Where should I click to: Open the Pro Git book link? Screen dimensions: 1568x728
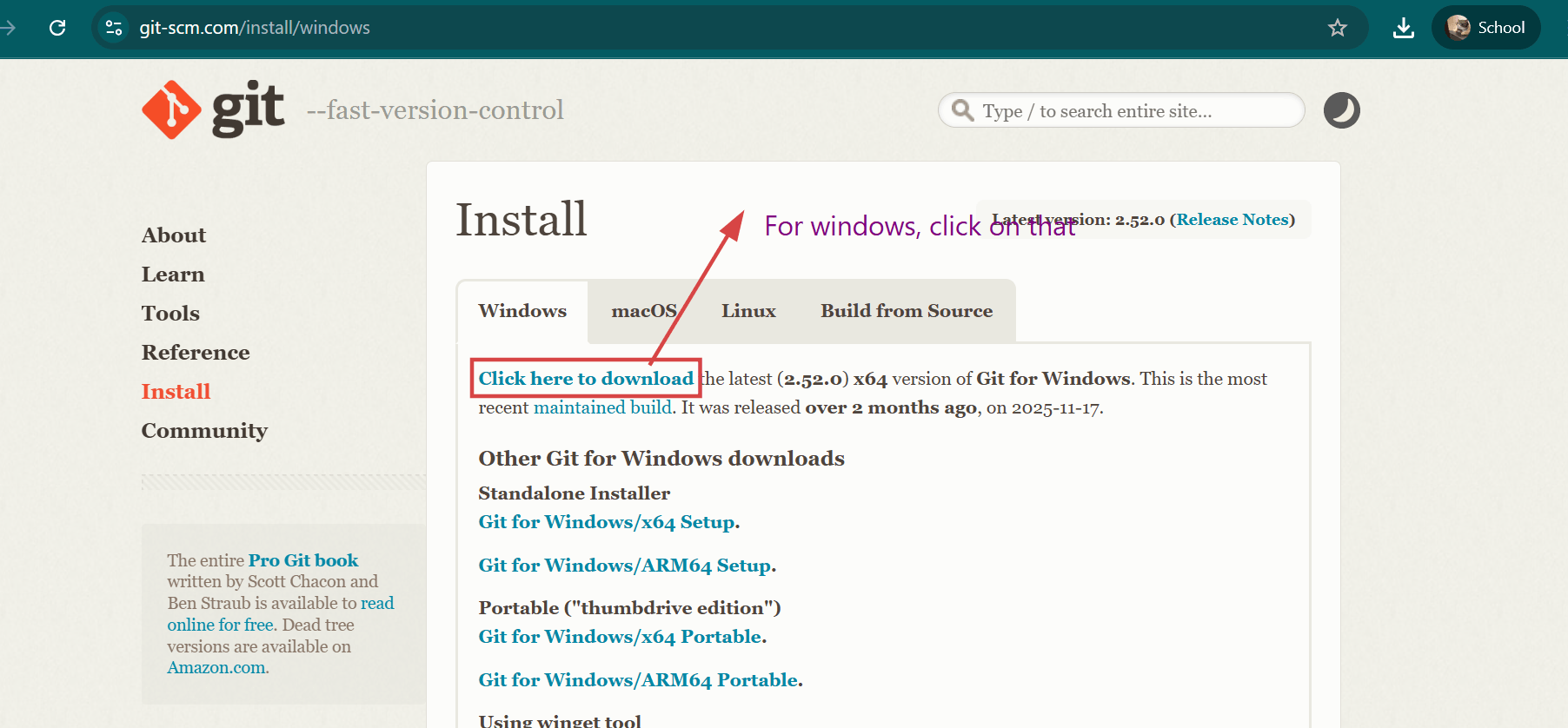pyautogui.click(x=303, y=560)
